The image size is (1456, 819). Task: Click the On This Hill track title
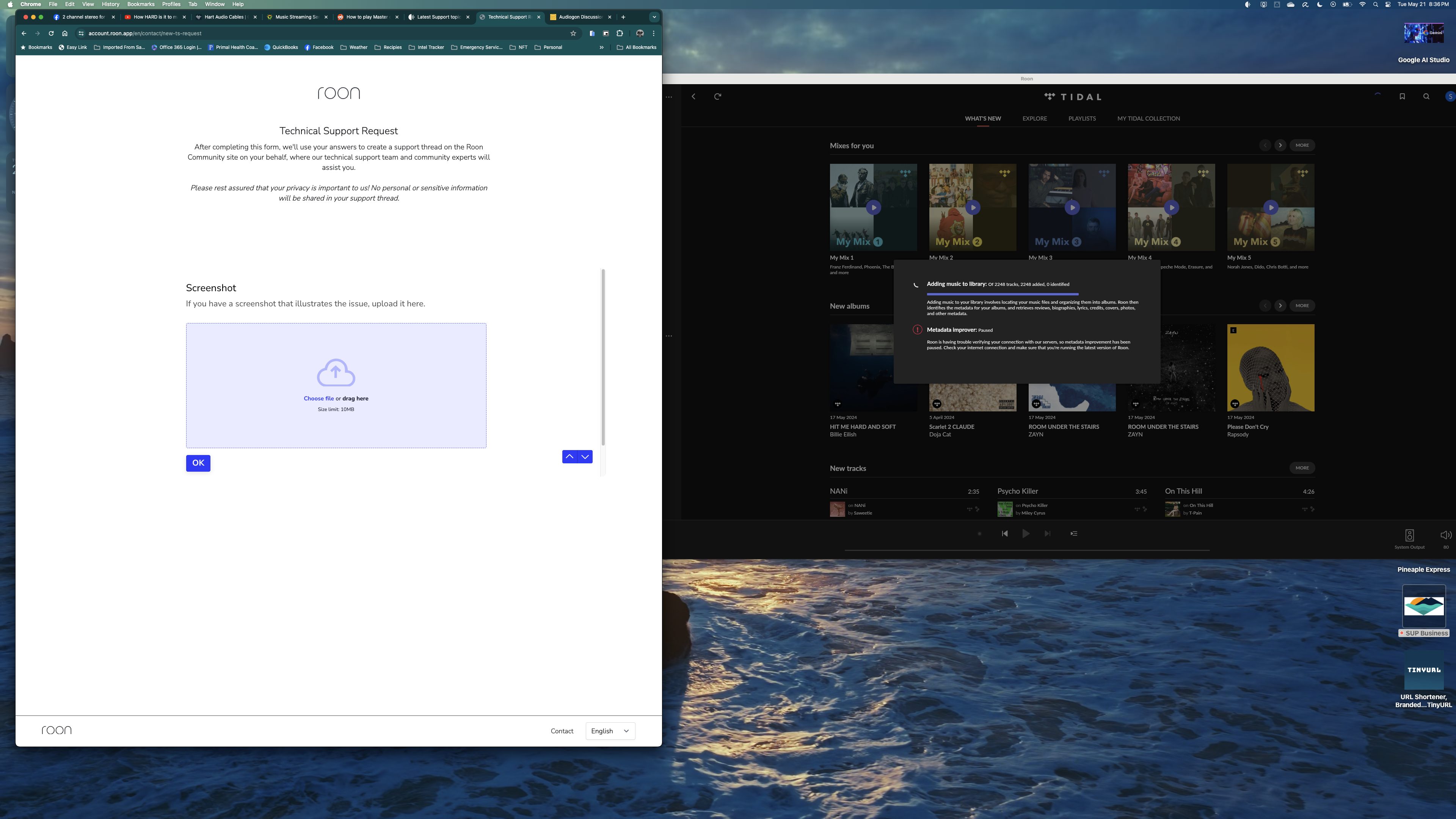click(x=1183, y=491)
